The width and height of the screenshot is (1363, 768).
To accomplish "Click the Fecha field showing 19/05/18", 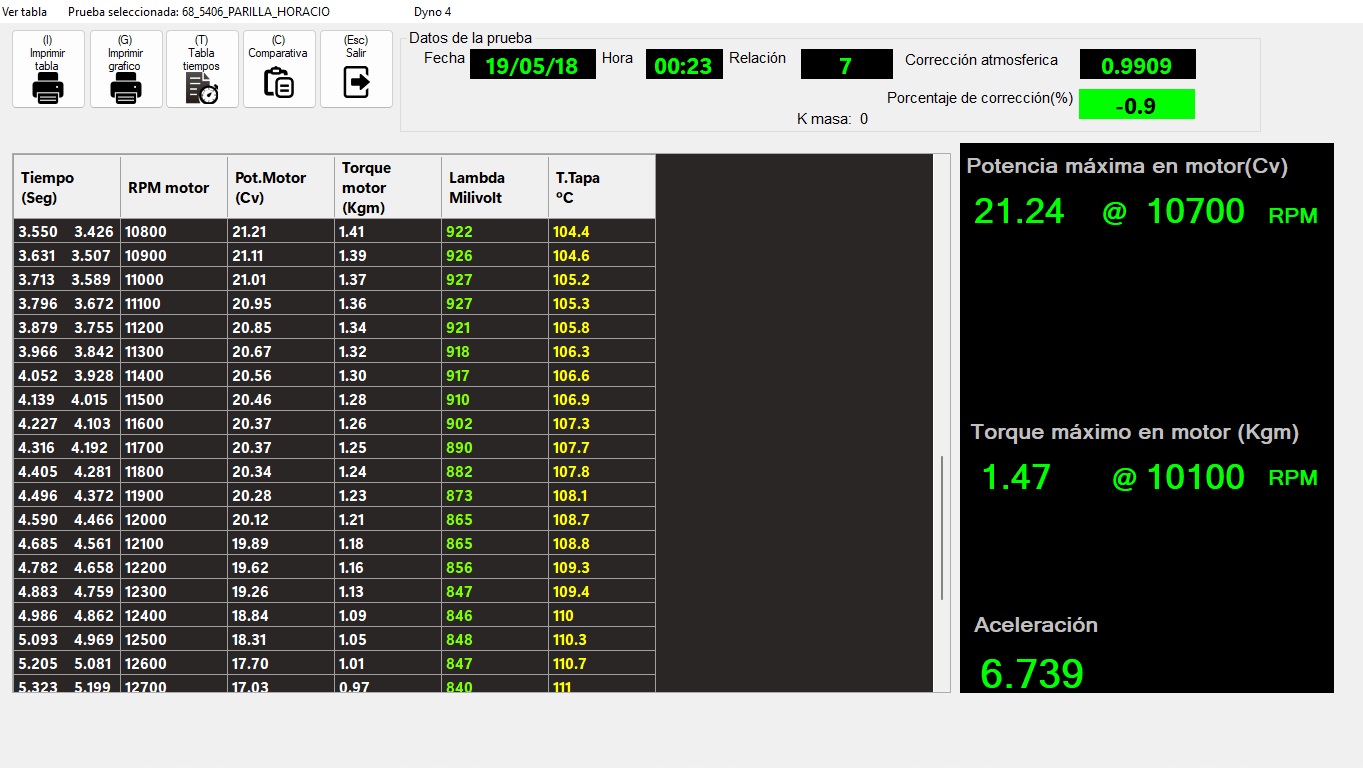I will tap(532, 65).
